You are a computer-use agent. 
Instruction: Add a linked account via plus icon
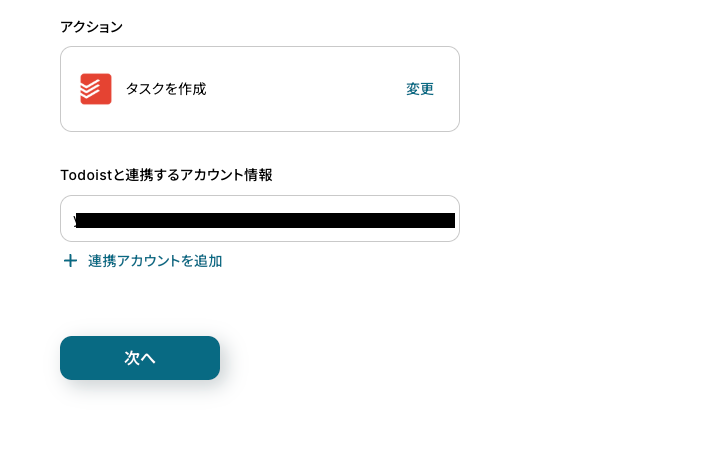pyautogui.click(x=70, y=261)
